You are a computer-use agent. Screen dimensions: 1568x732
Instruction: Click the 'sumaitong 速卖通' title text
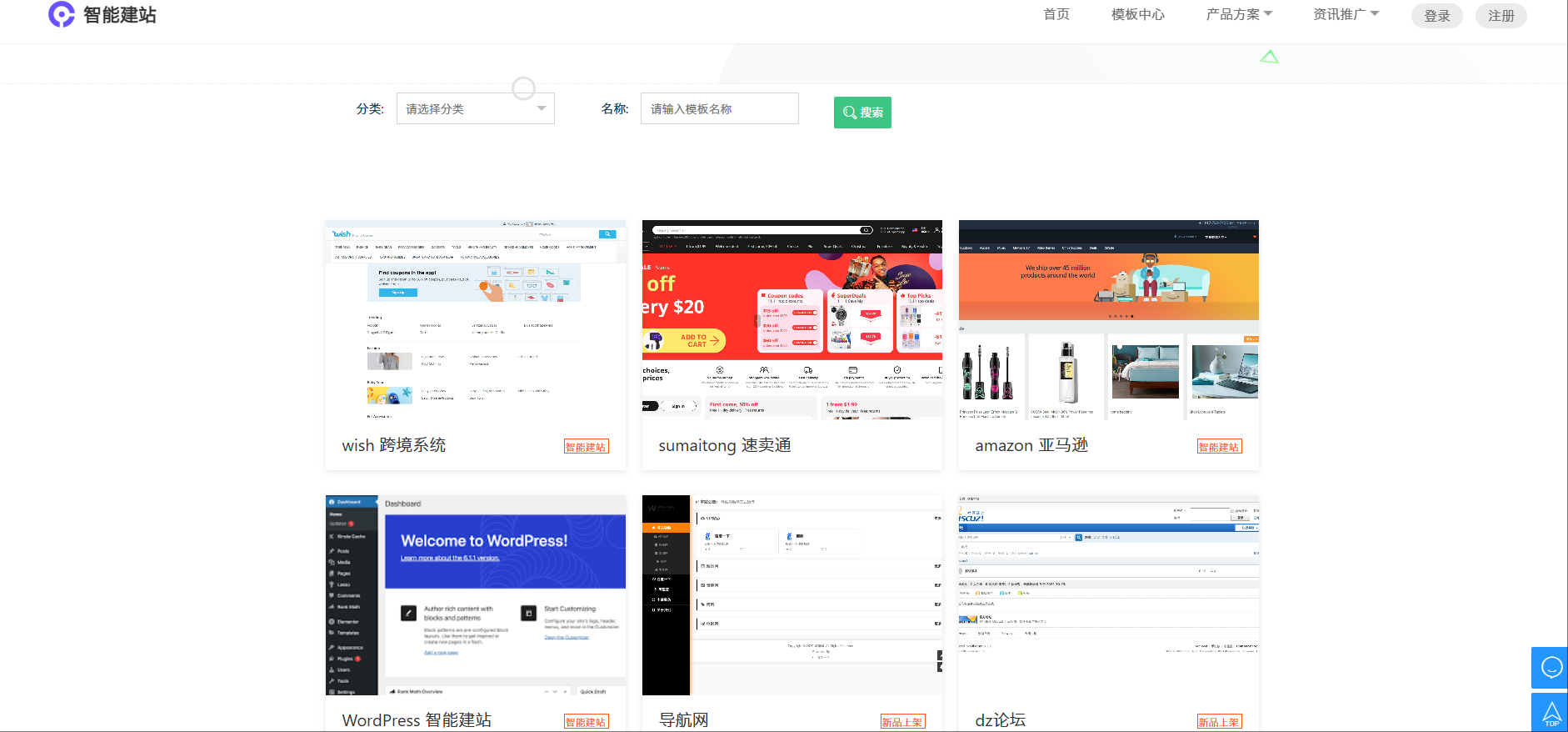point(725,445)
